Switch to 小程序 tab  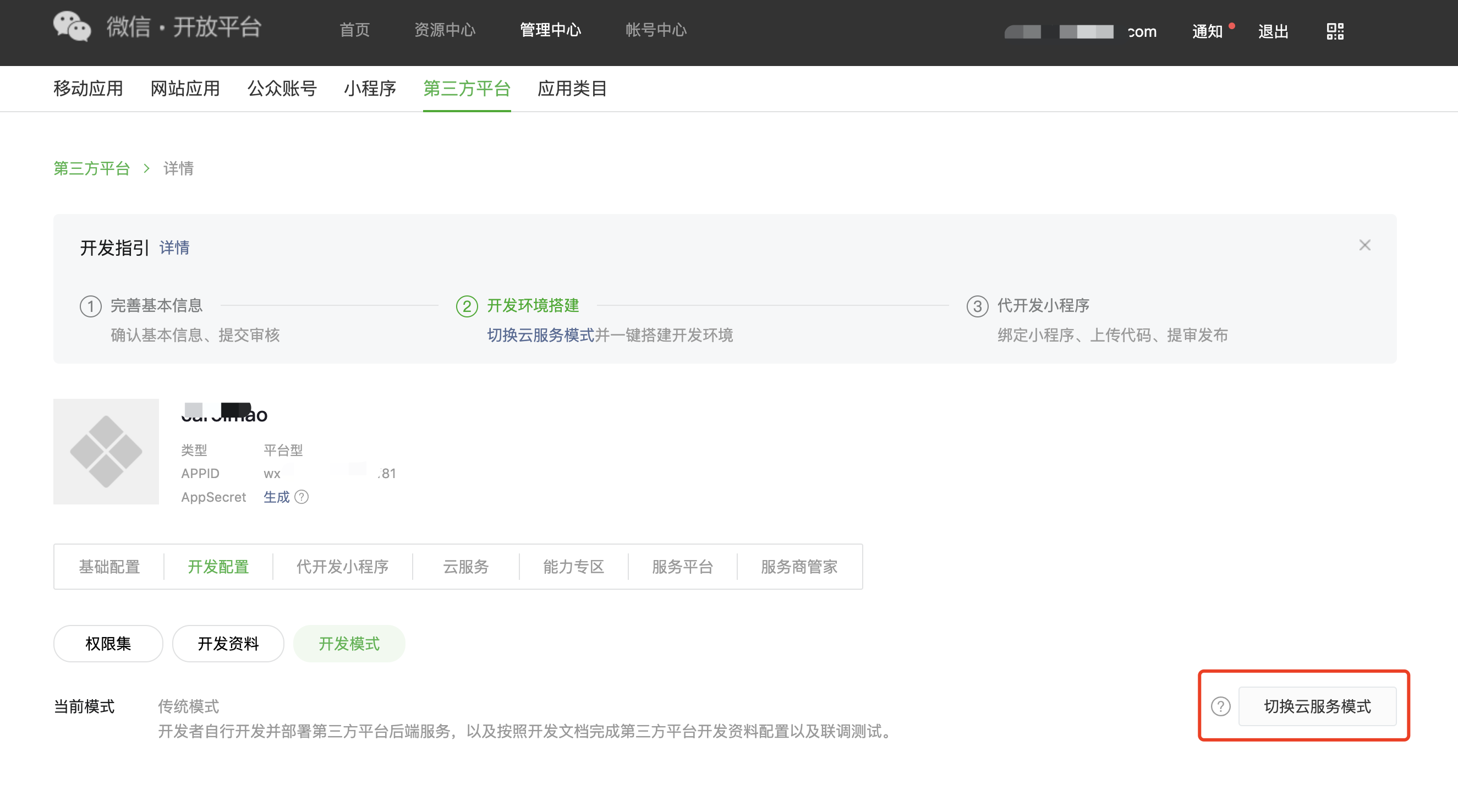[370, 88]
